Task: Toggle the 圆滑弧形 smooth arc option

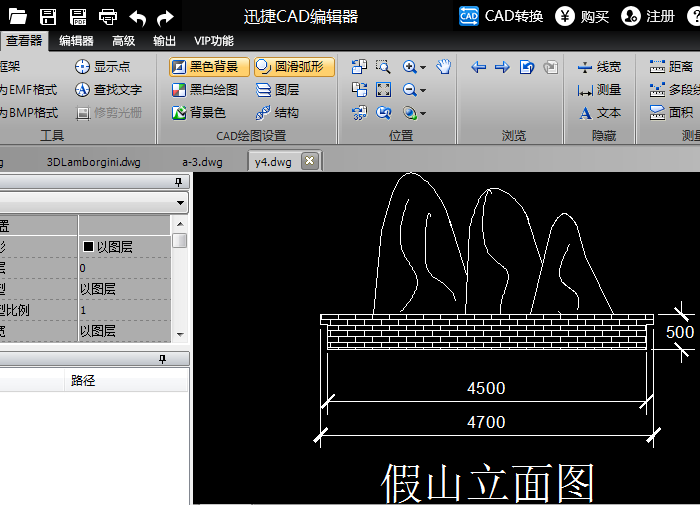Action: (x=294, y=67)
